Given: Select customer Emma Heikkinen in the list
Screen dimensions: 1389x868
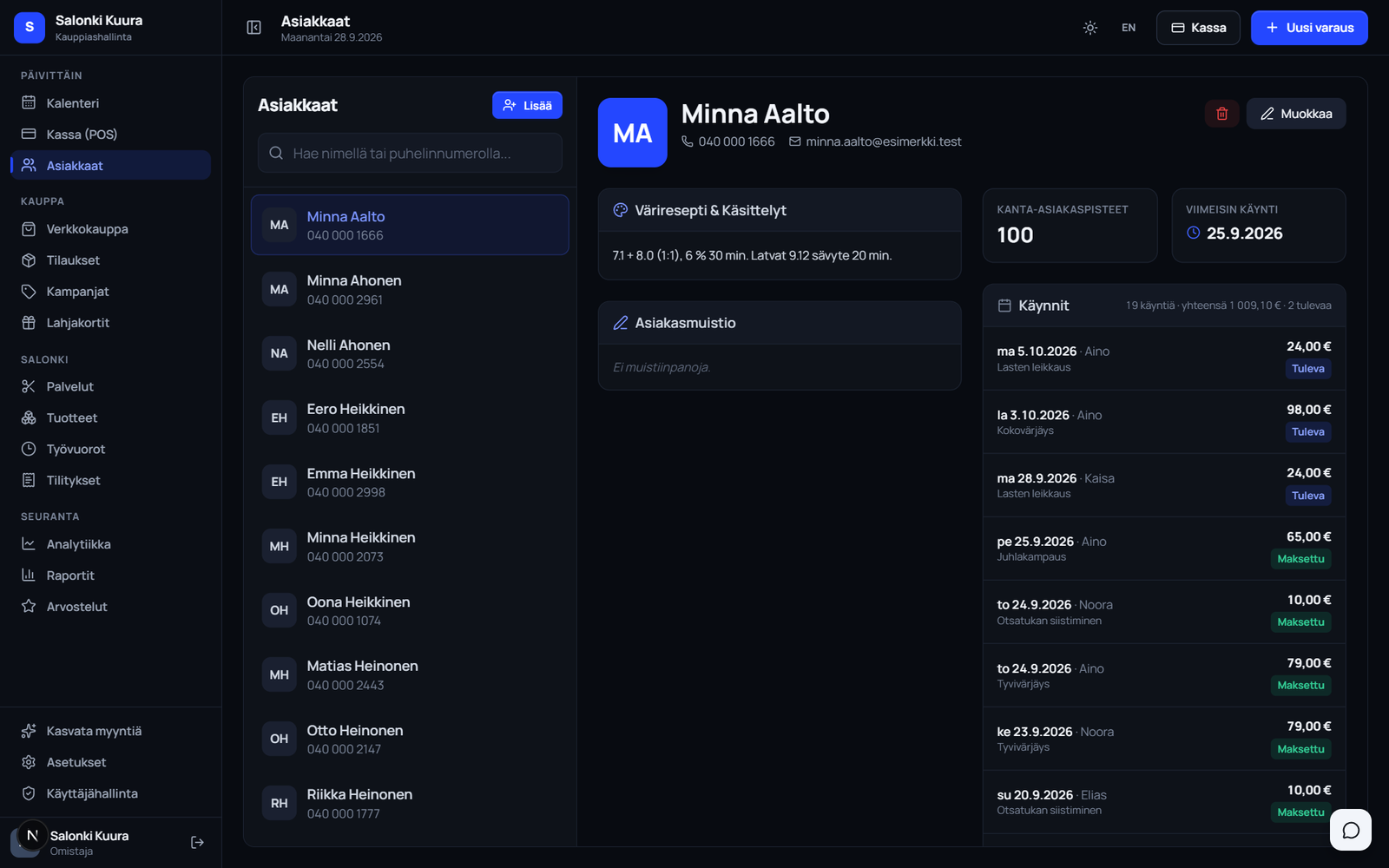Looking at the screenshot, I should [x=410, y=482].
